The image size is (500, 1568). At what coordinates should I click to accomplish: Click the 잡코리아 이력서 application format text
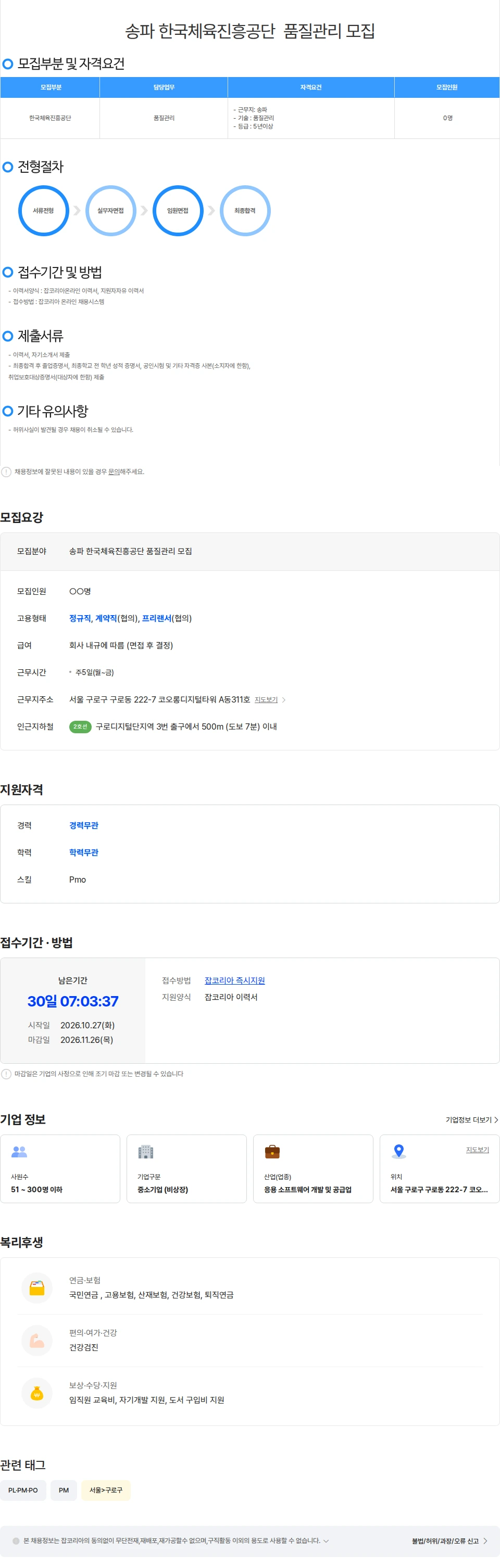point(231,997)
